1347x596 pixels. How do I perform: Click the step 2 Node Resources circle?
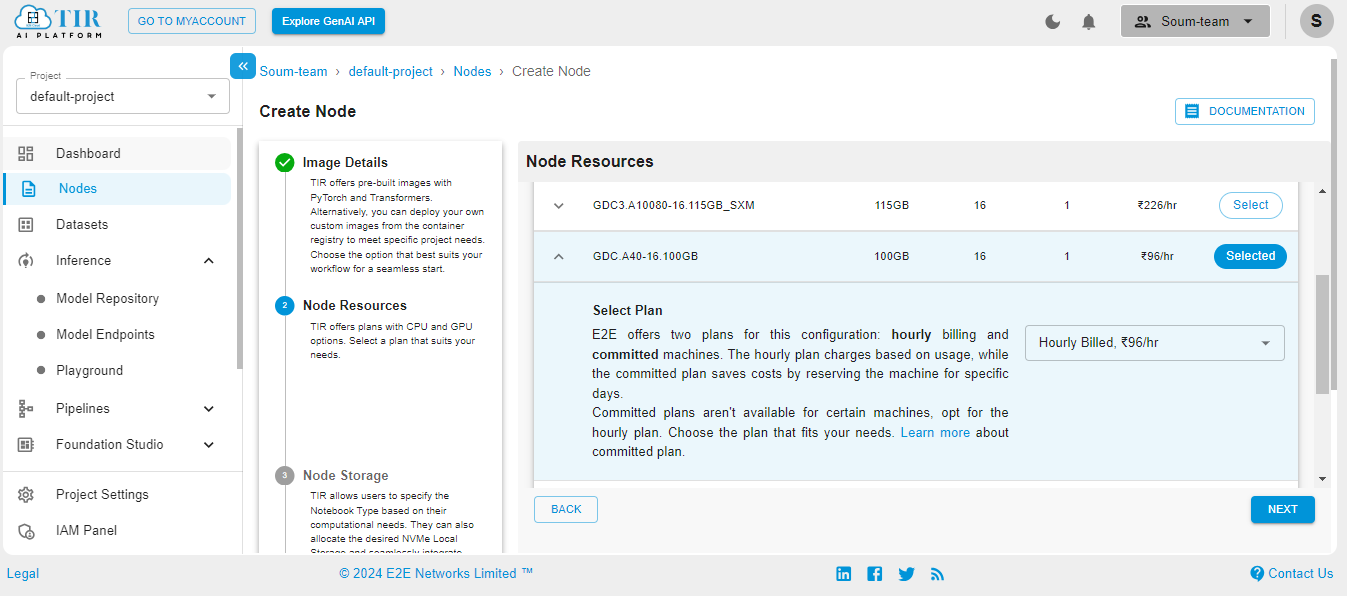[285, 306]
